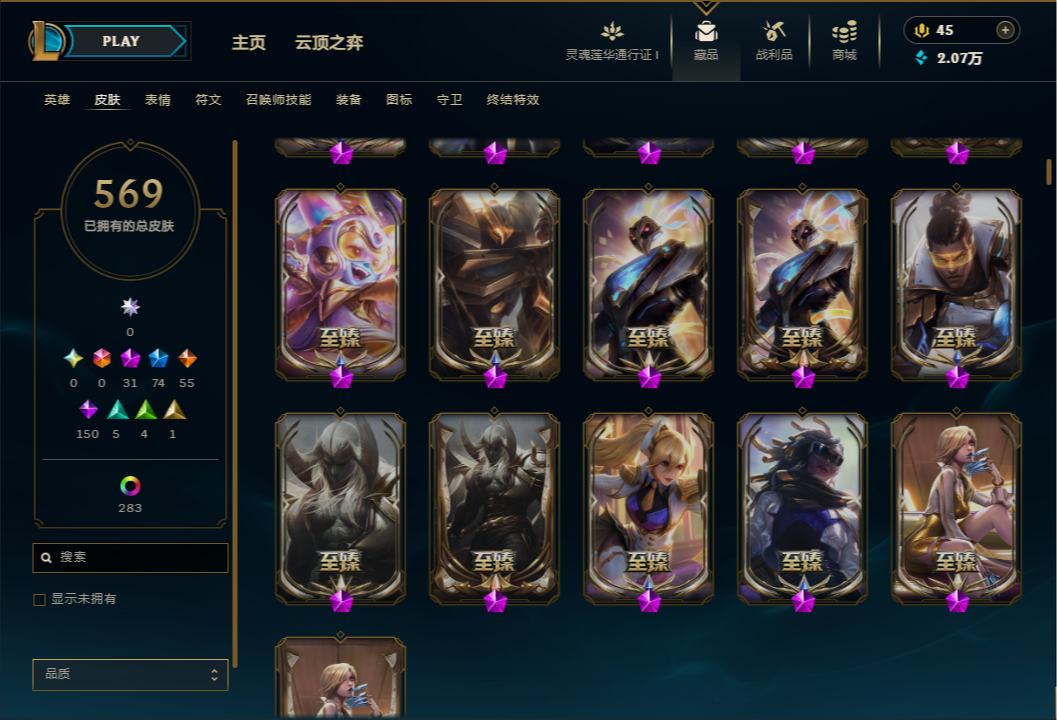This screenshot has height=720, width=1057.
Task: Click the blue essence currency icon
Action: click(x=921, y=58)
